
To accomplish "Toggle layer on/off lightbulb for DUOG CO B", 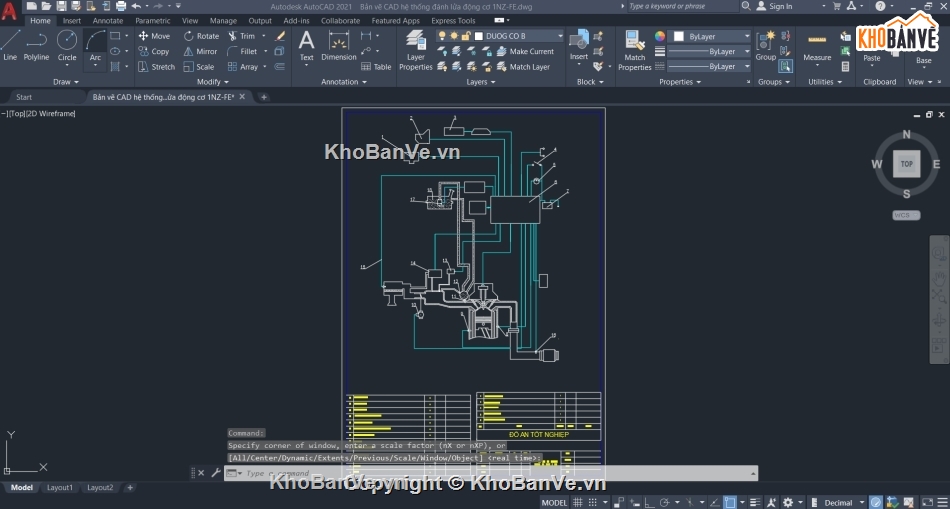I will click(442, 36).
